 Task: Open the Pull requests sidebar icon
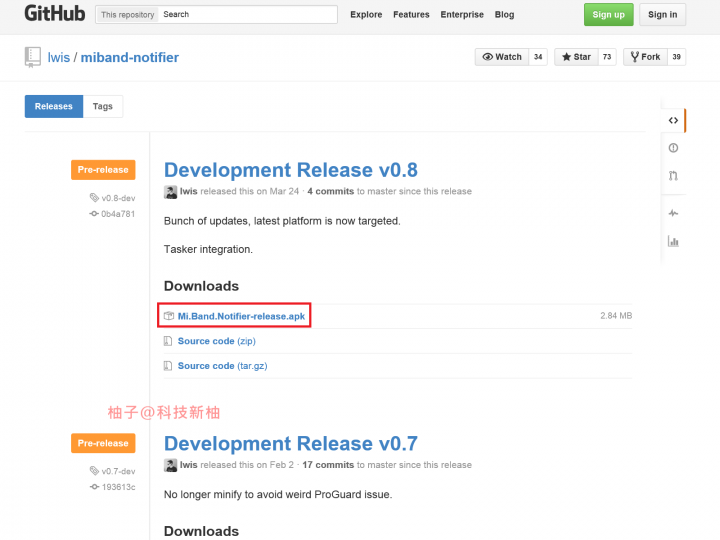pos(673,175)
